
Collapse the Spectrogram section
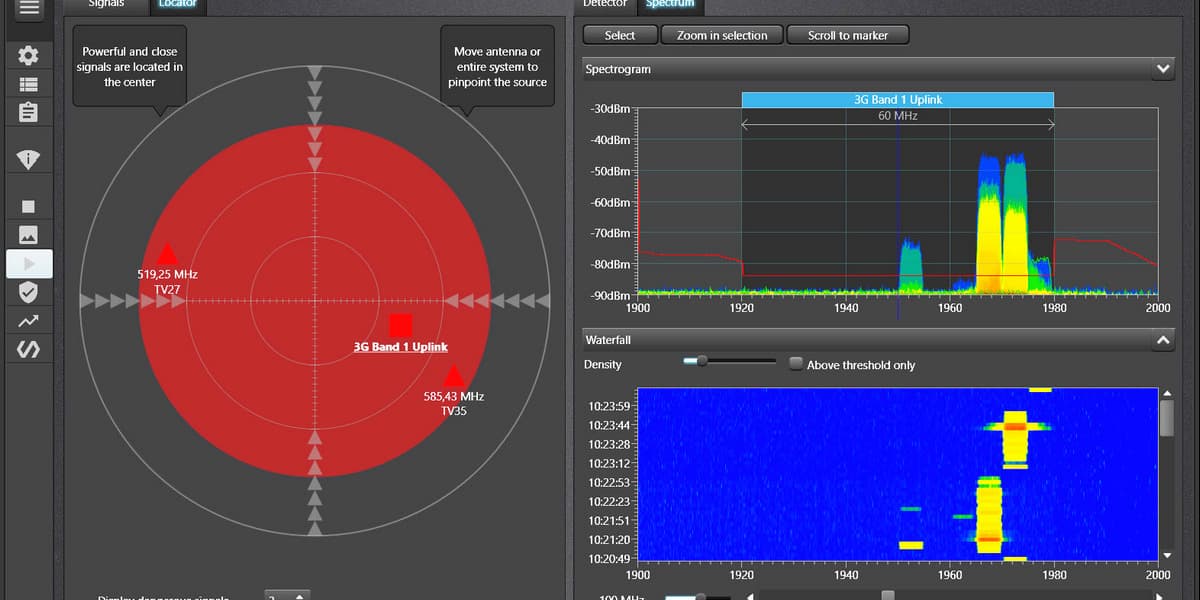1162,69
